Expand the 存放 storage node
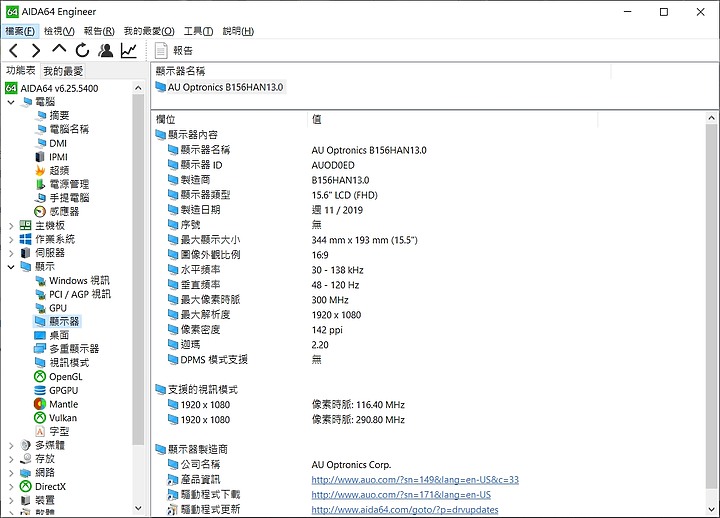Image resolution: width=720 pixels, height=518 pixels. pos(11,459)
